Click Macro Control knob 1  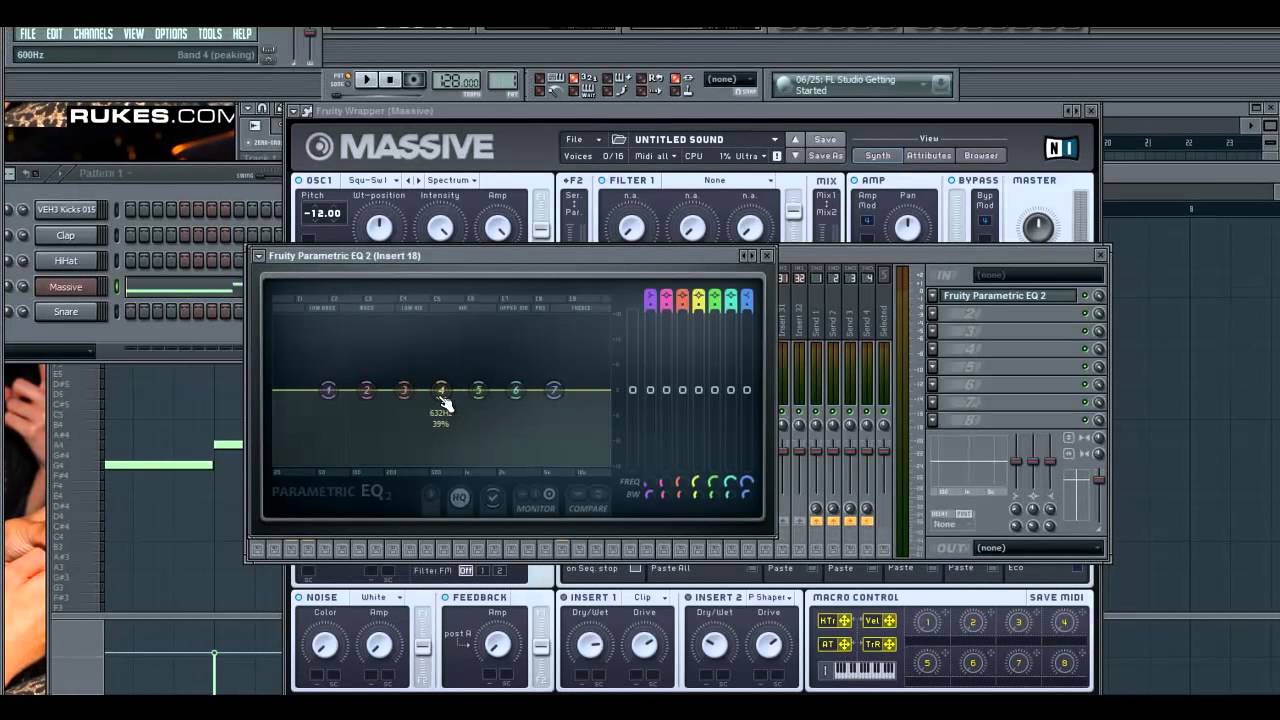point(927,623)
